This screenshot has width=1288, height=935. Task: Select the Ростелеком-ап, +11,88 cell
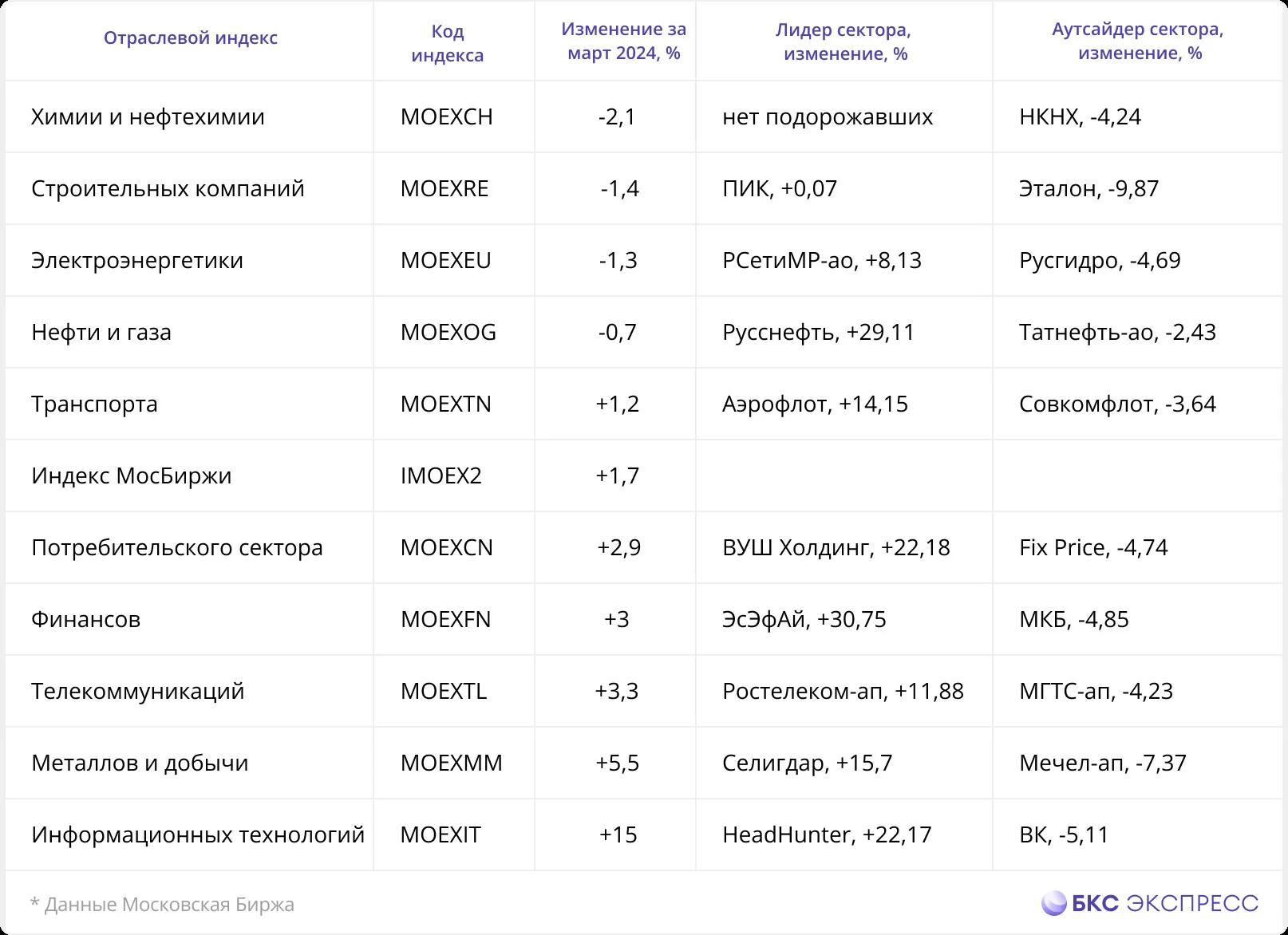pos(843,691)
